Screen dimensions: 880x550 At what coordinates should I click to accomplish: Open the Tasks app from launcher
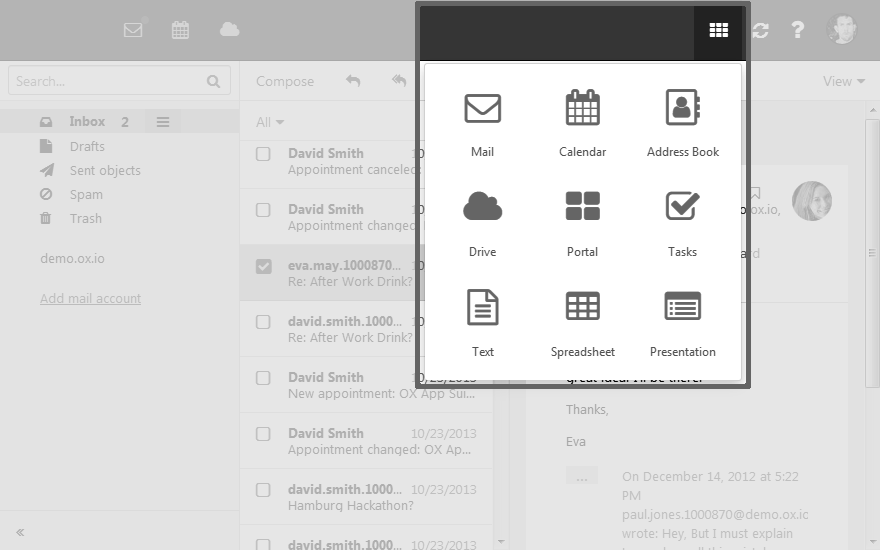click(682, 224)
